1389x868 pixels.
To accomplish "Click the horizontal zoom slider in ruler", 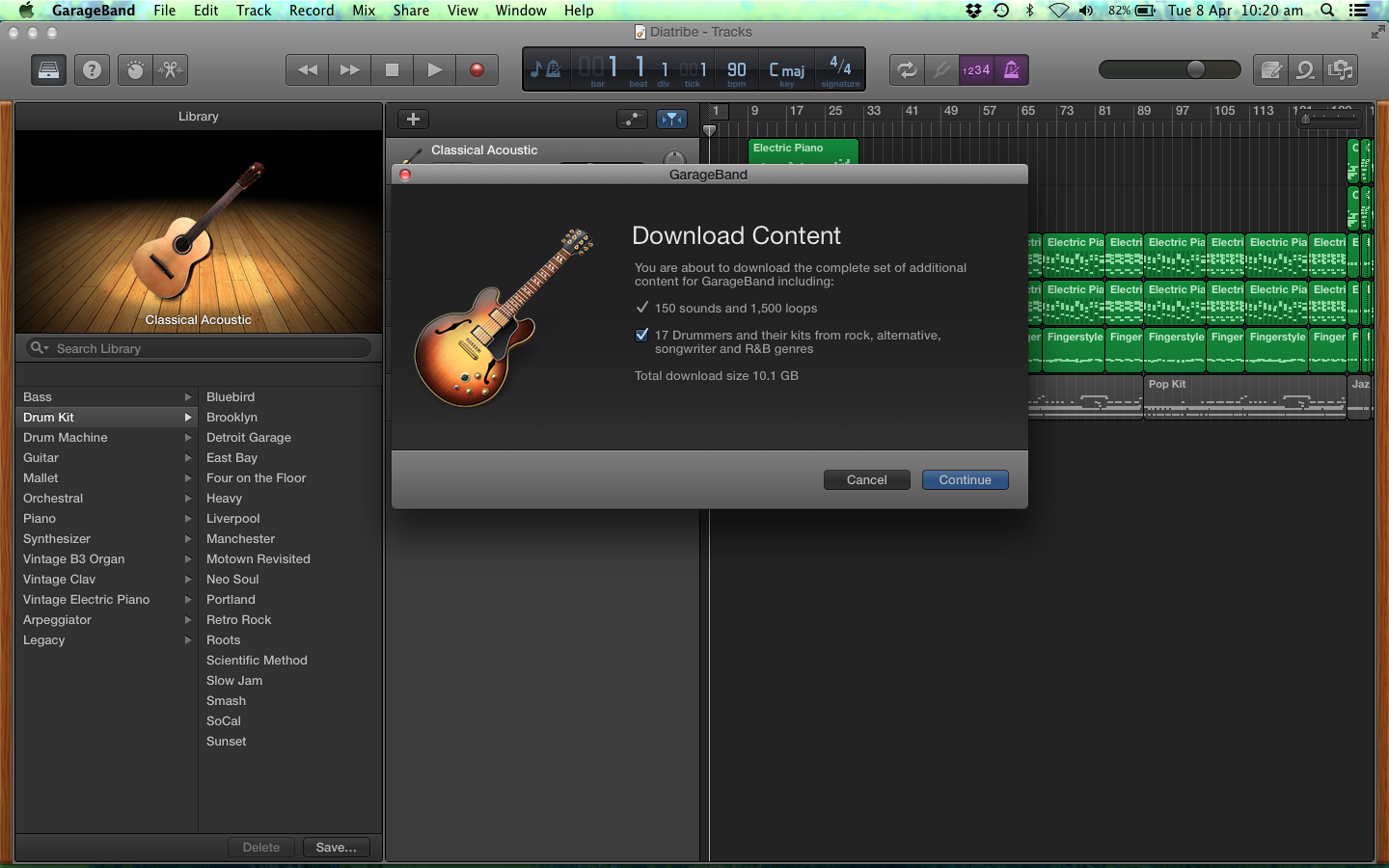I will tap(1329, 119).
